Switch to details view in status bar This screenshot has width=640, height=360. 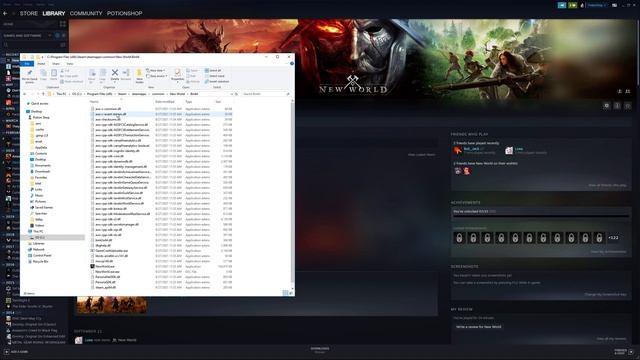[x=285, y=293]
